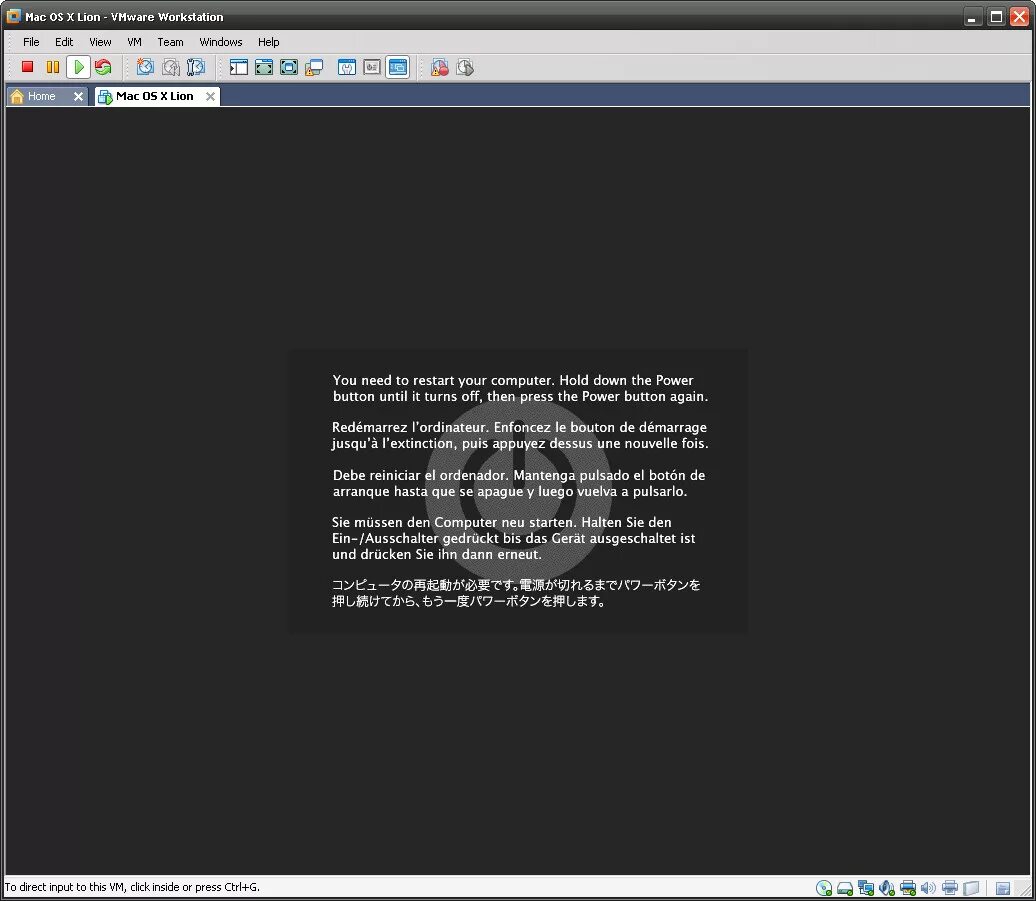Click the record session icon with red dot
The image size is (1036, 901).
point(439,67)
